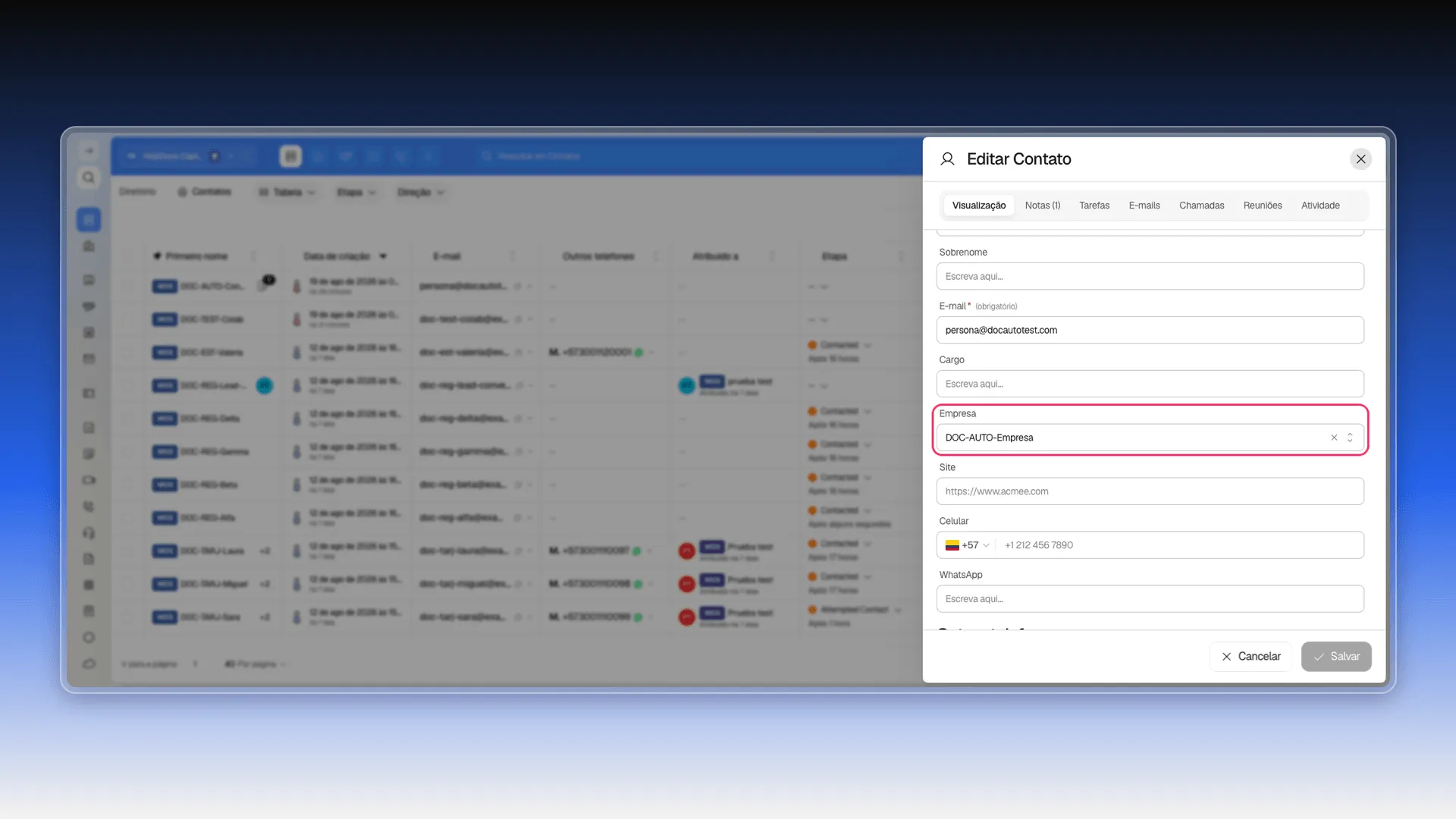1456x819 pixels.
Task: Open the Tarefas tab
Action: [1094, 206]
